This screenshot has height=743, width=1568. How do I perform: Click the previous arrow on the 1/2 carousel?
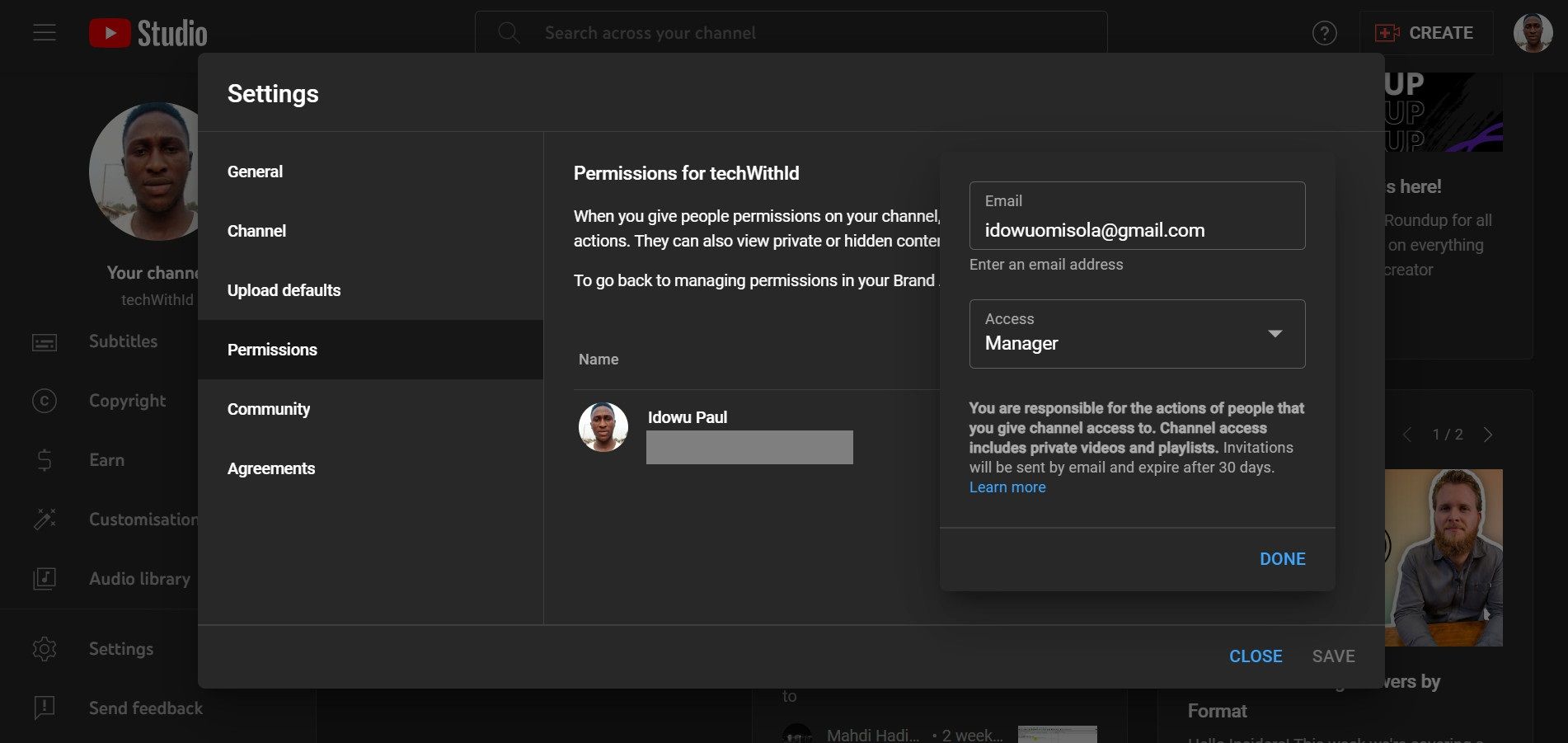(1406, 434)
